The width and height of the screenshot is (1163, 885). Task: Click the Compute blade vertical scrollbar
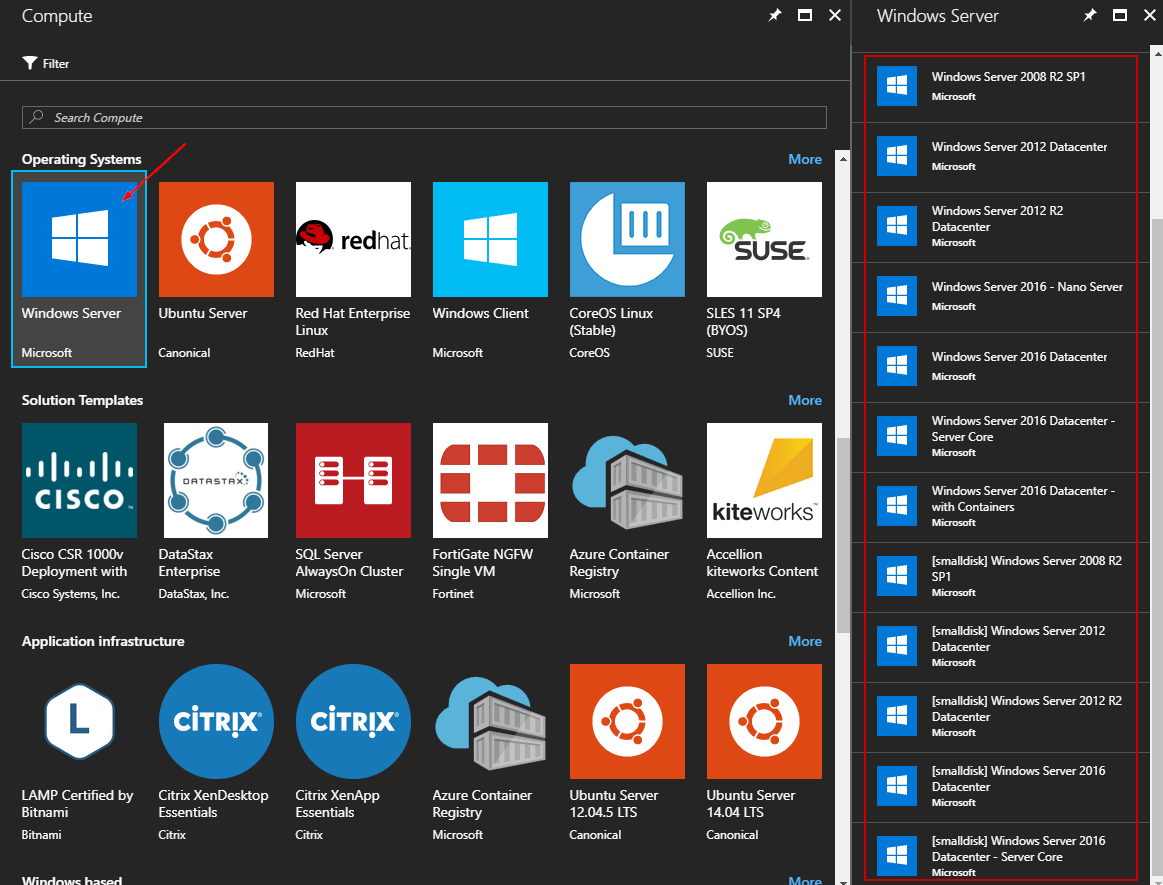pos(843,534)
